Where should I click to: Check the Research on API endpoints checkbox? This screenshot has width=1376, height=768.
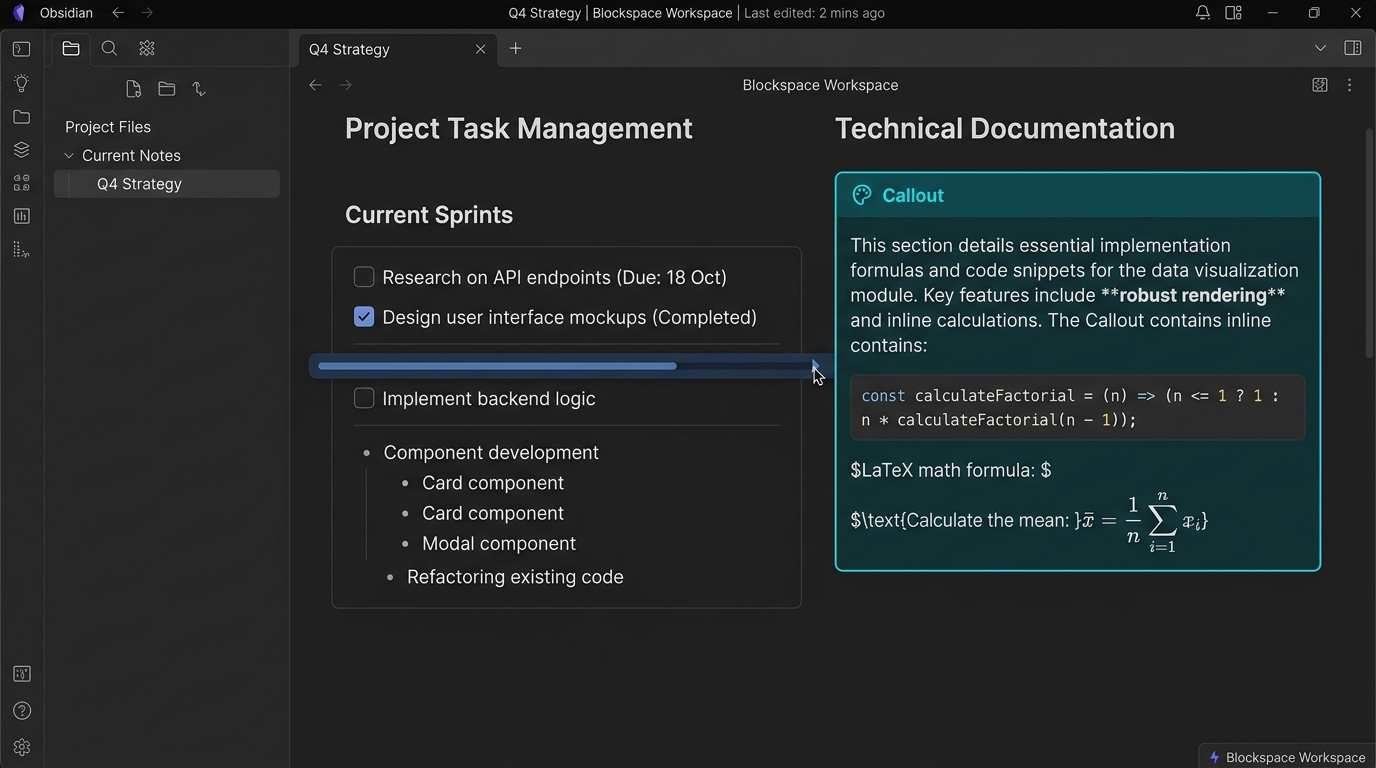(x=364, y=277)
